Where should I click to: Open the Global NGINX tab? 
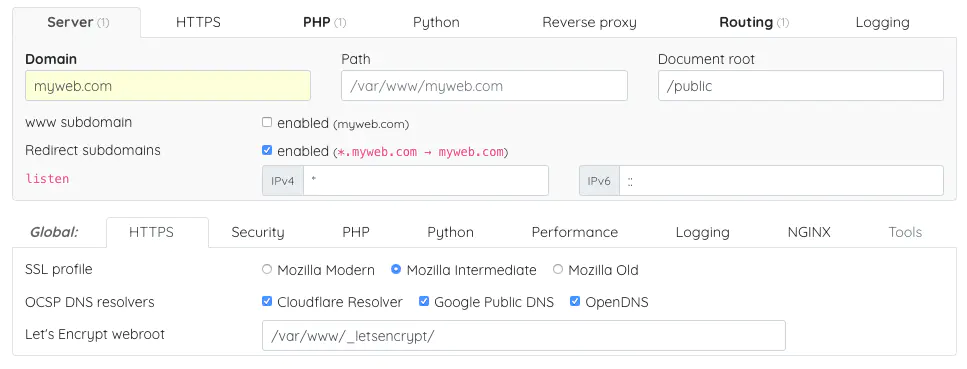(x=809, y=233)
